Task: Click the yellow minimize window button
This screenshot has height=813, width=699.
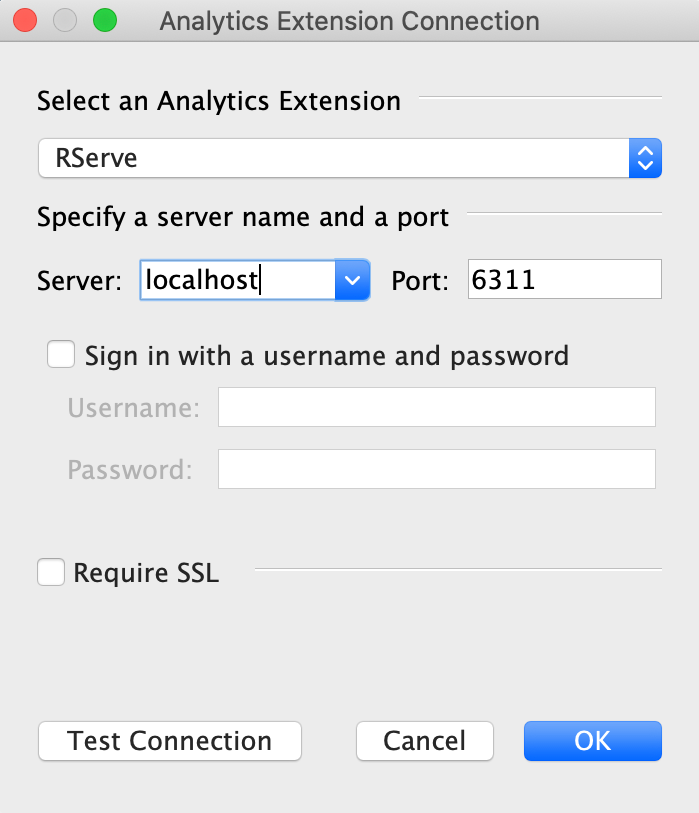Action: pyautogui.click(x=65, y=20)
